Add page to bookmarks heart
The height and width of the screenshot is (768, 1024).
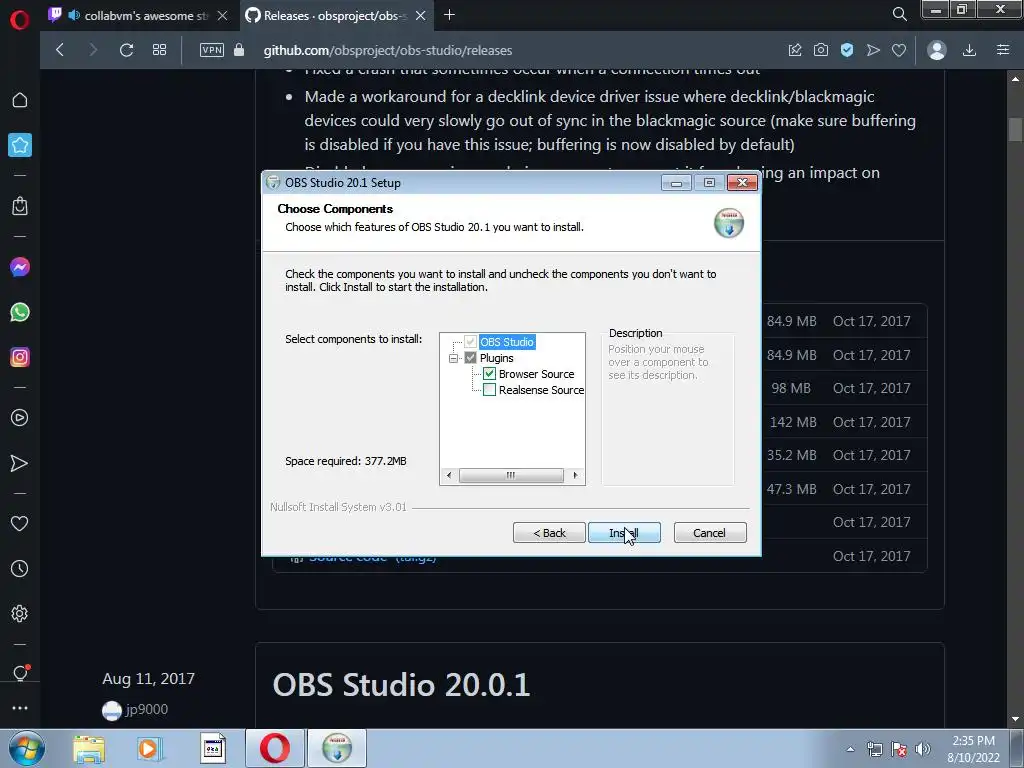[899, 50]
